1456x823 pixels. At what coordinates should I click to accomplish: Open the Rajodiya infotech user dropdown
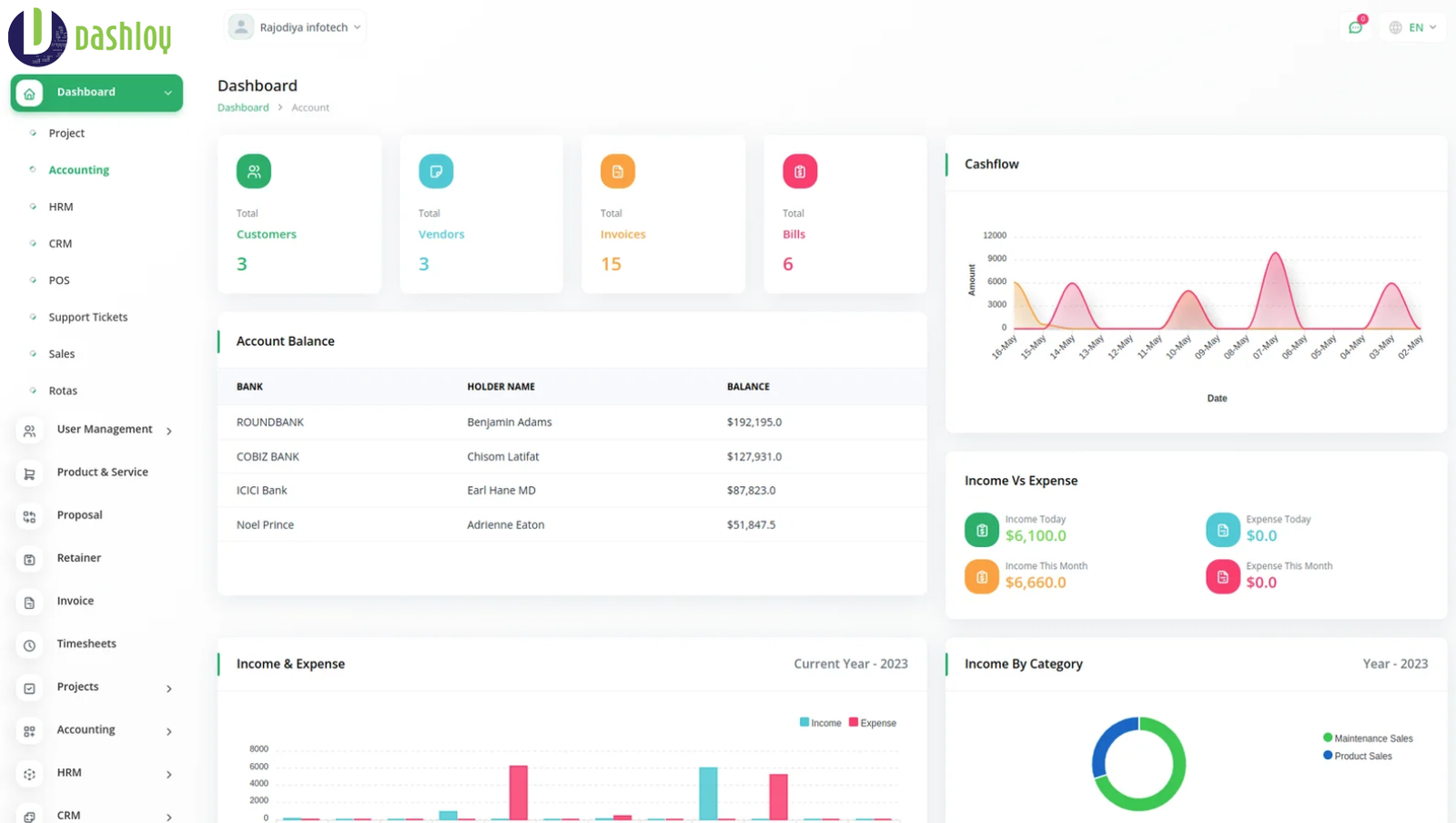coord(296,27)
